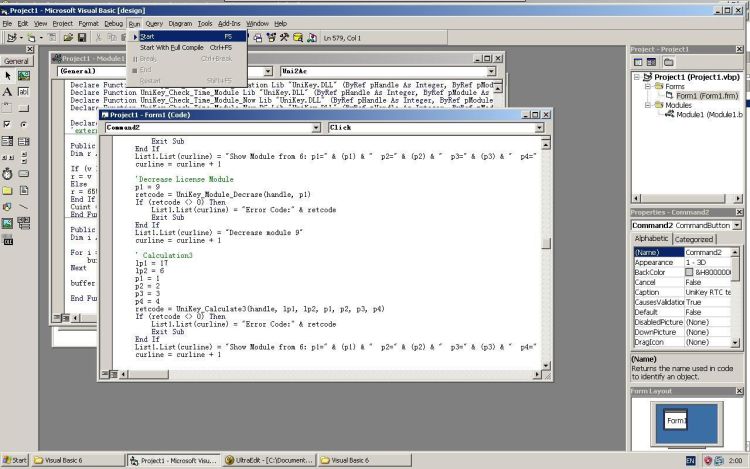Image resolution: width=750 pixels, height=469 pixels.
Task: Select Form1 (Form1.frm) in project tree
Action: tap(707, 96)
